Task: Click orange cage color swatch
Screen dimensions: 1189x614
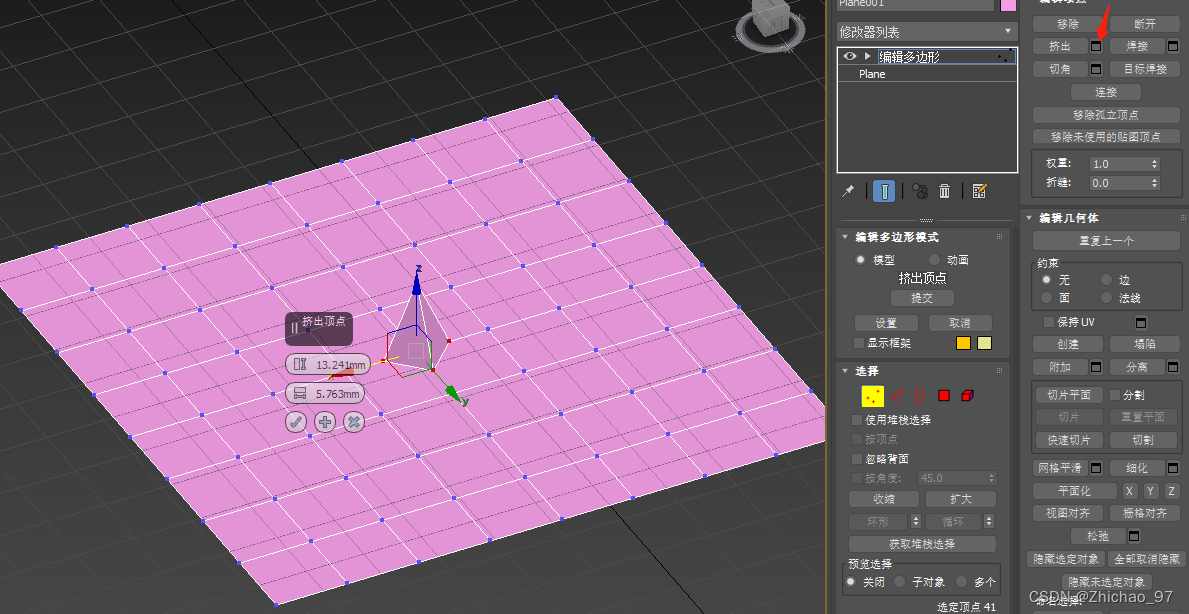Action: pos(963,343)
